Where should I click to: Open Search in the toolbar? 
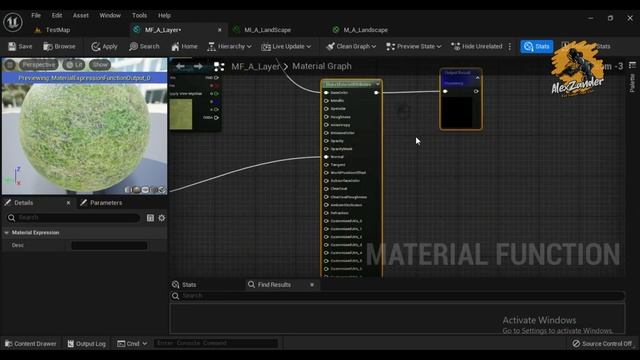point(144,47)
